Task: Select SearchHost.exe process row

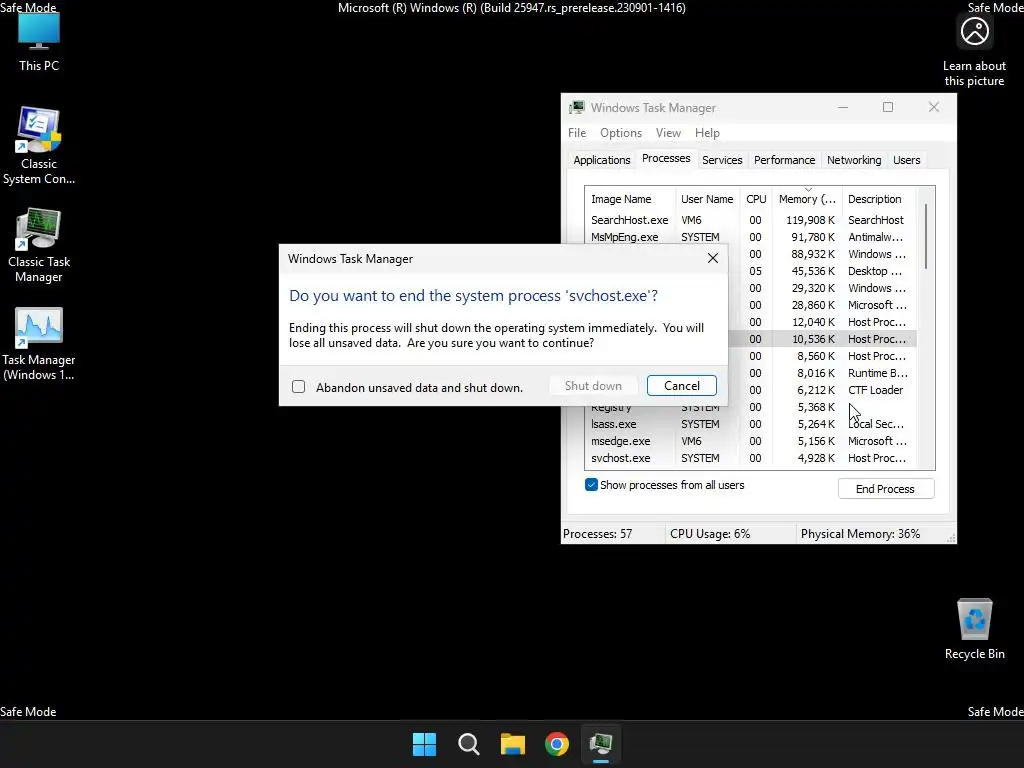Action: coord(751,220)
